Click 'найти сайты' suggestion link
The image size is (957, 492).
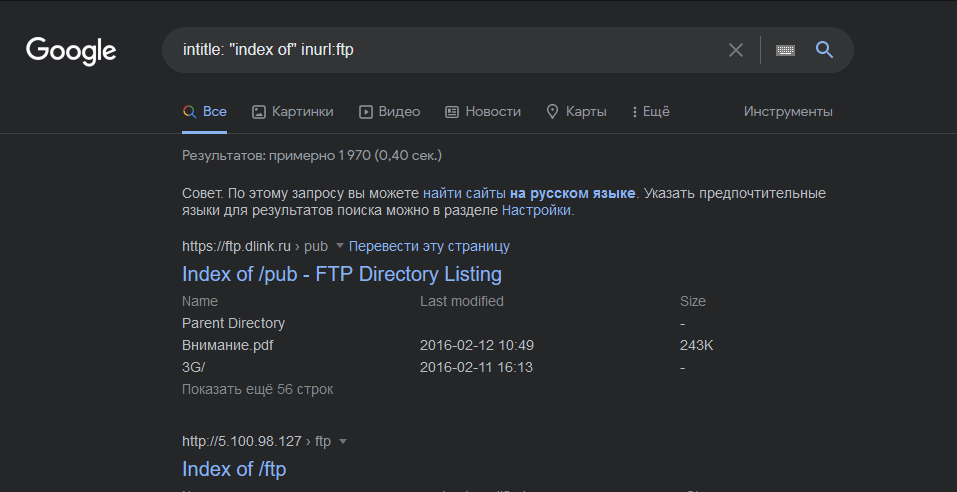464,193
